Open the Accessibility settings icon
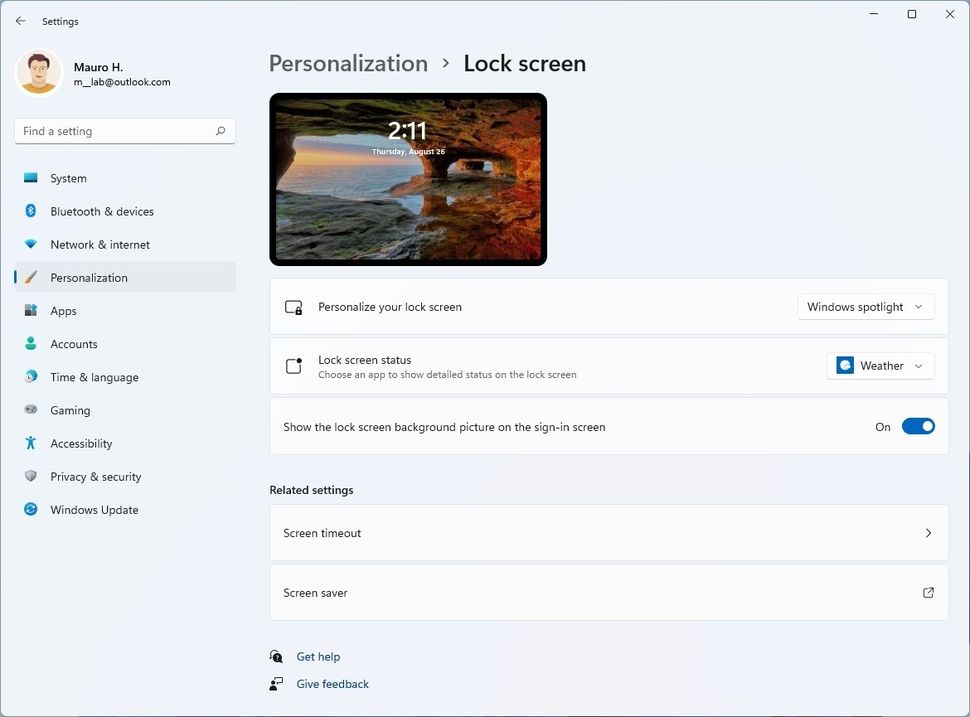The width and height of the screenshot is (970, 717). [x=31, y=443]
